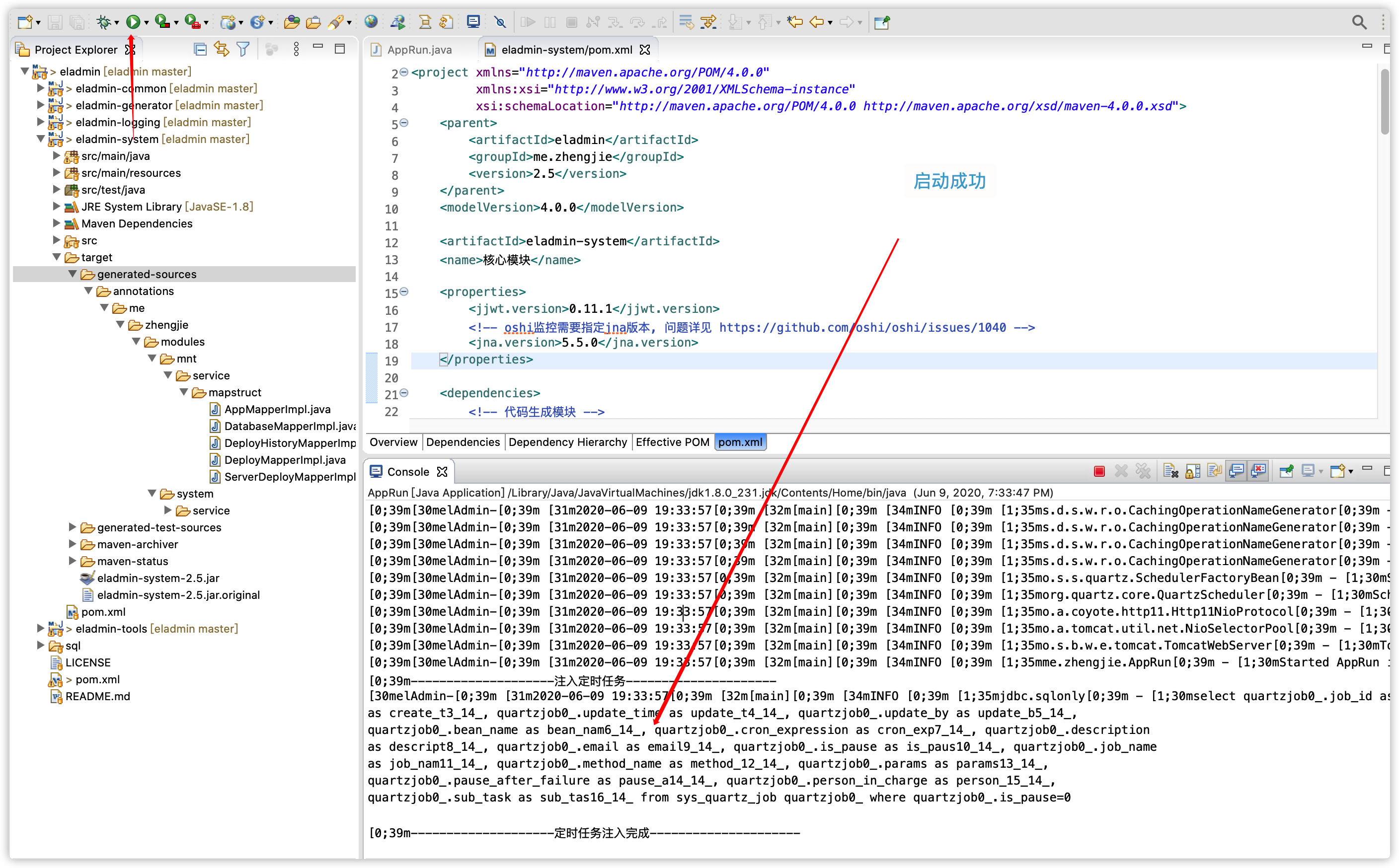
Task: Click the editor vertical scrollbar thumb
Action: [x=1385, y=102]
